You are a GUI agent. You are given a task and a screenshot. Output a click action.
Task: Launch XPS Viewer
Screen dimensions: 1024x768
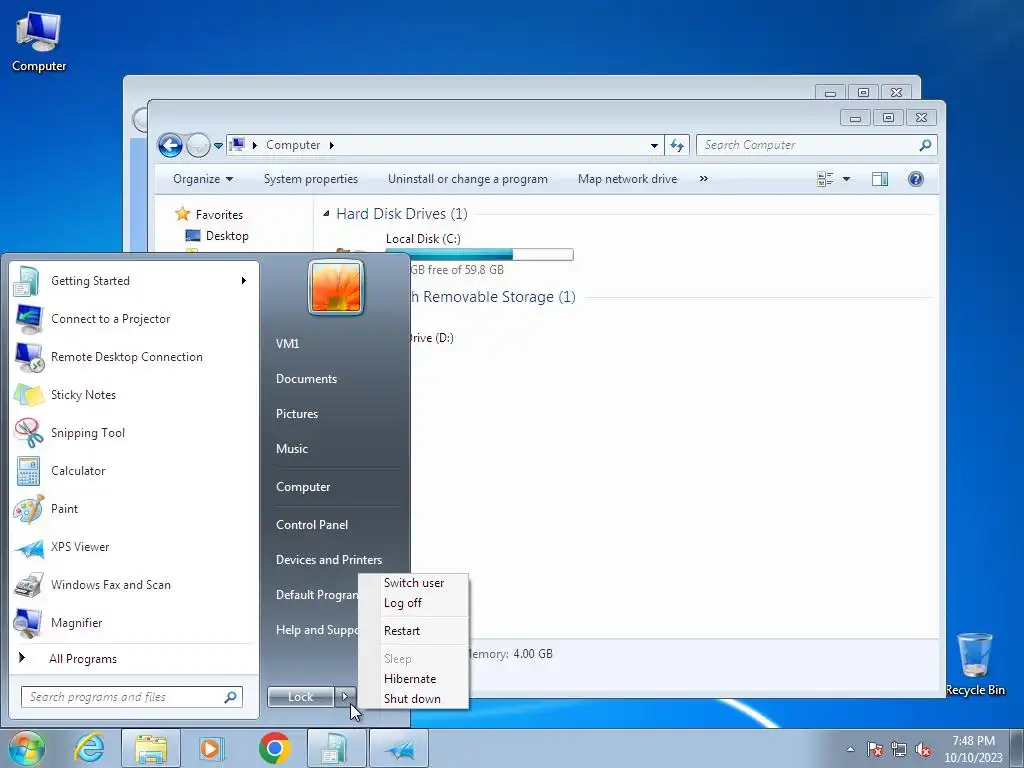tap(133, 547)
